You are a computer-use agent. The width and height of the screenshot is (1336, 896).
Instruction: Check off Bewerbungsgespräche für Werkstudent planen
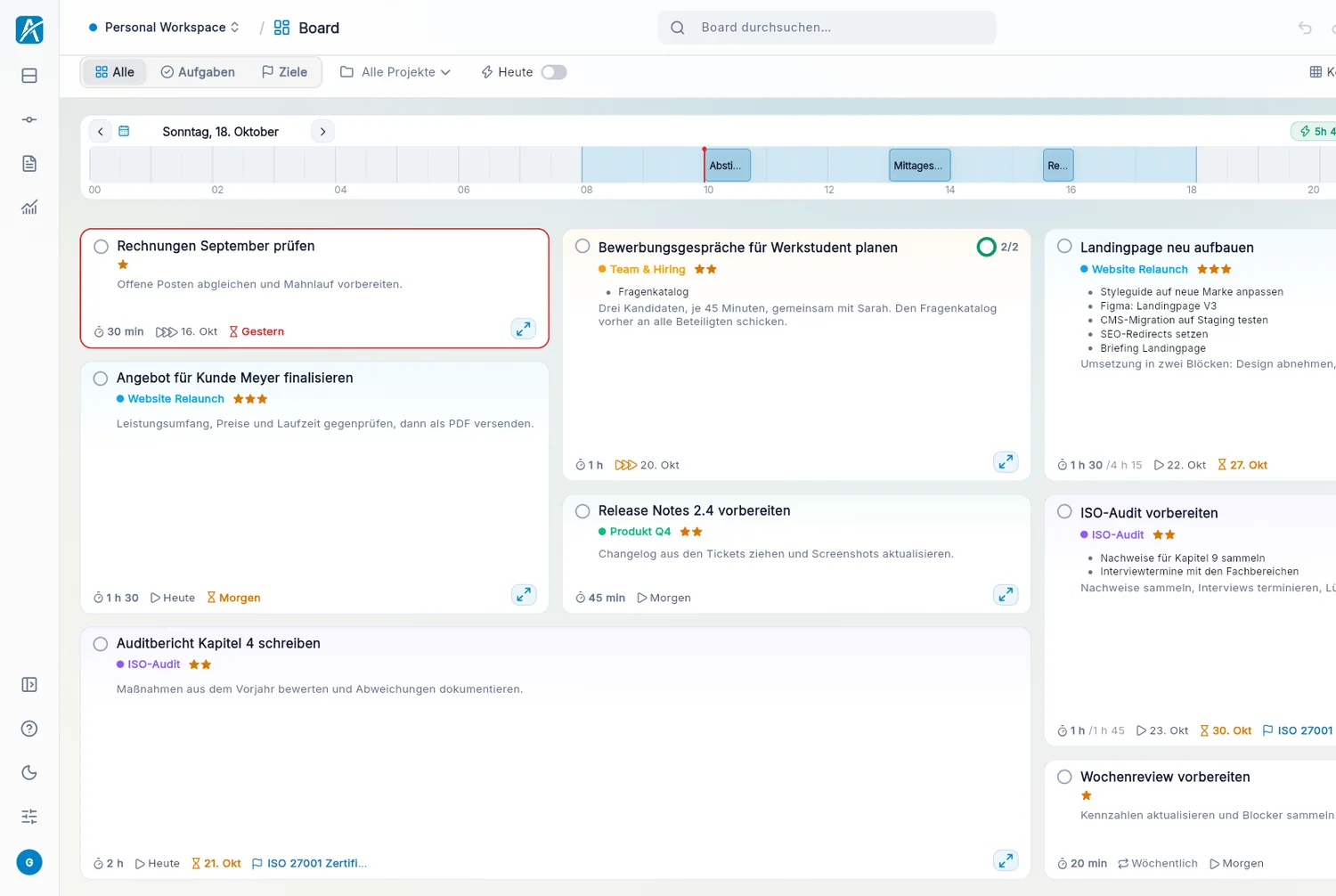582,247
